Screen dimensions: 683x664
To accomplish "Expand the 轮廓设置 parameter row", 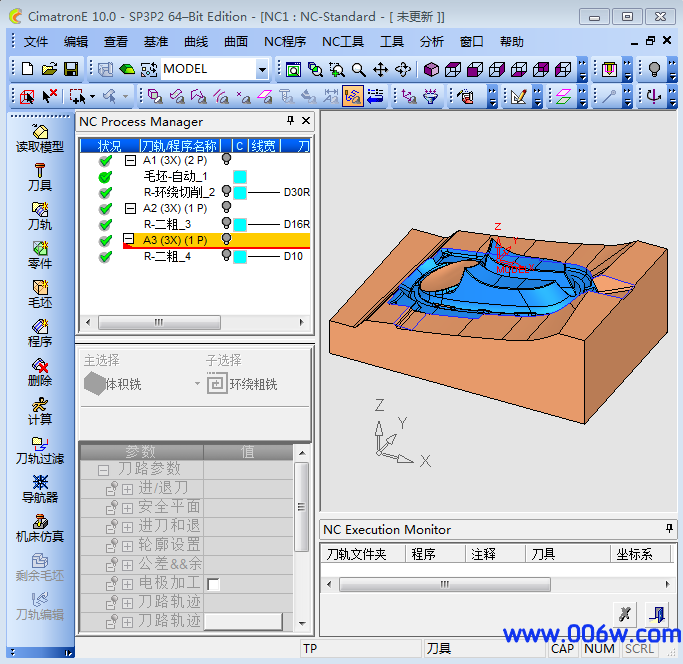I will 127,546.
